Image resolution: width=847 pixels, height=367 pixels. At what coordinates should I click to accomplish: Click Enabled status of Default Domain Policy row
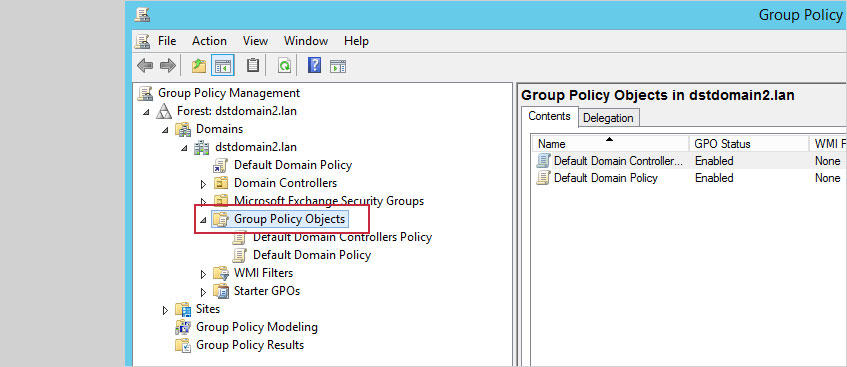714,178
